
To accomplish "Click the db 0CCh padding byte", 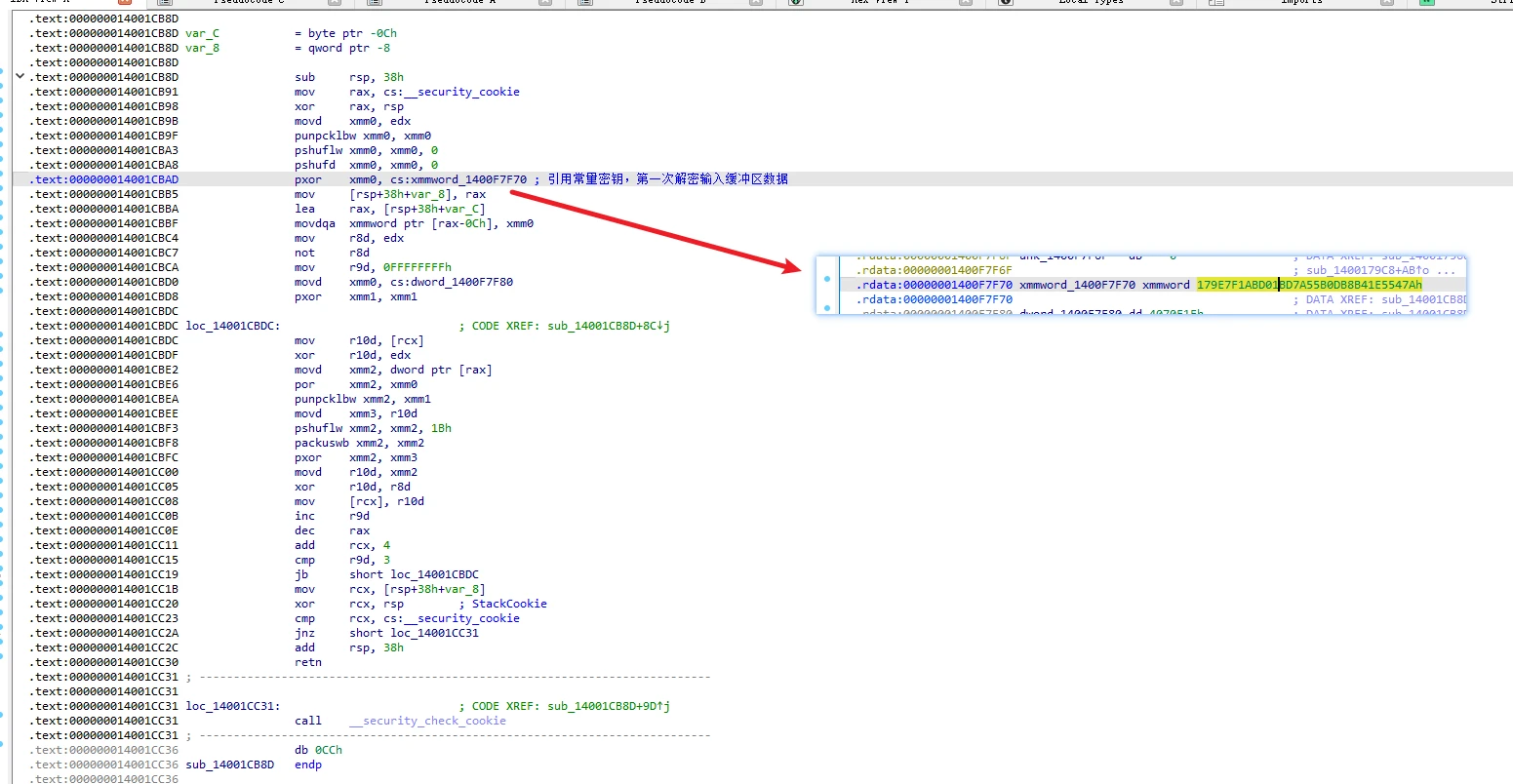I will point(318,750).
